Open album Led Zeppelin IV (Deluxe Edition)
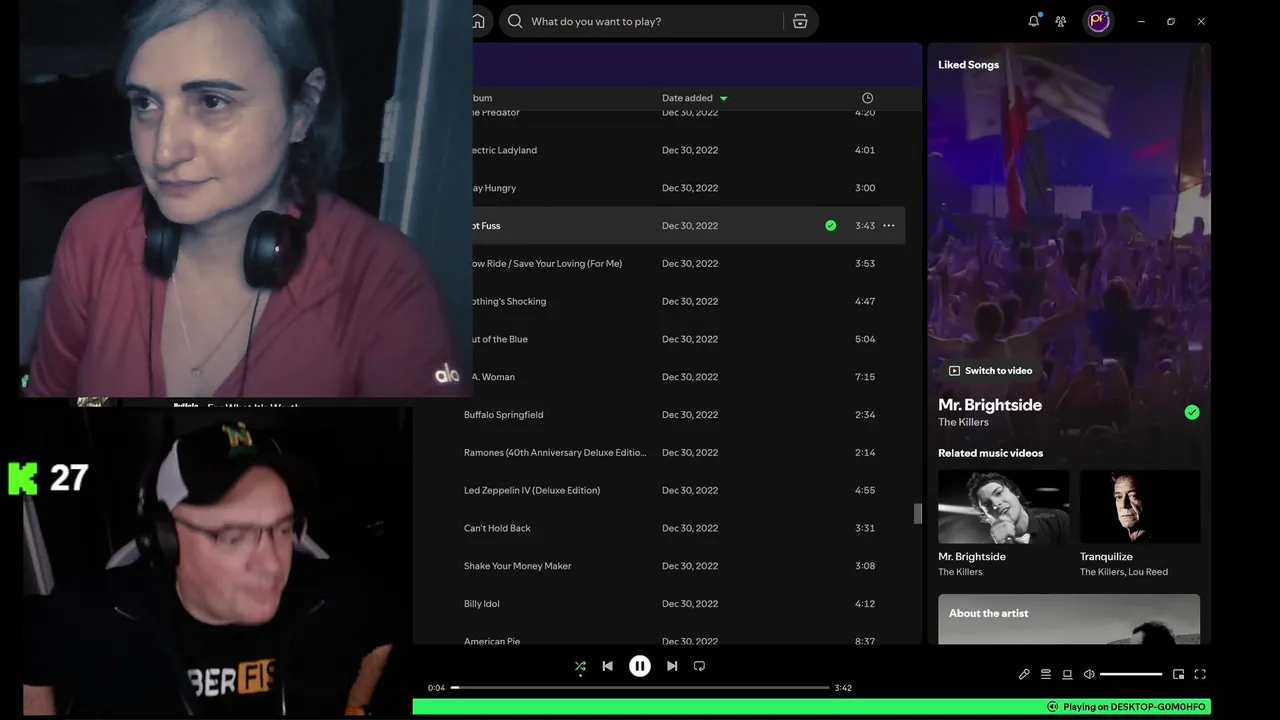This screenshot has height=720, width=1280. pyautogui.click(x=532, y=491)
